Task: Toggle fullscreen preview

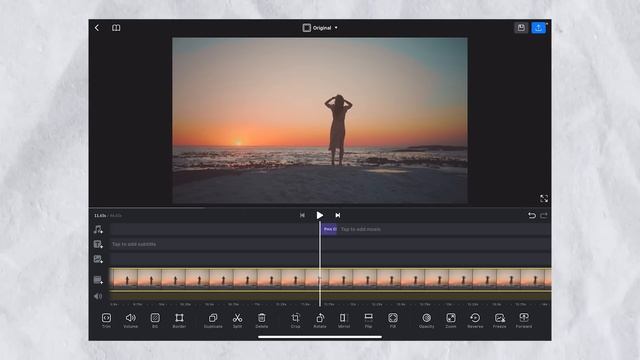Action: point(544,199)
